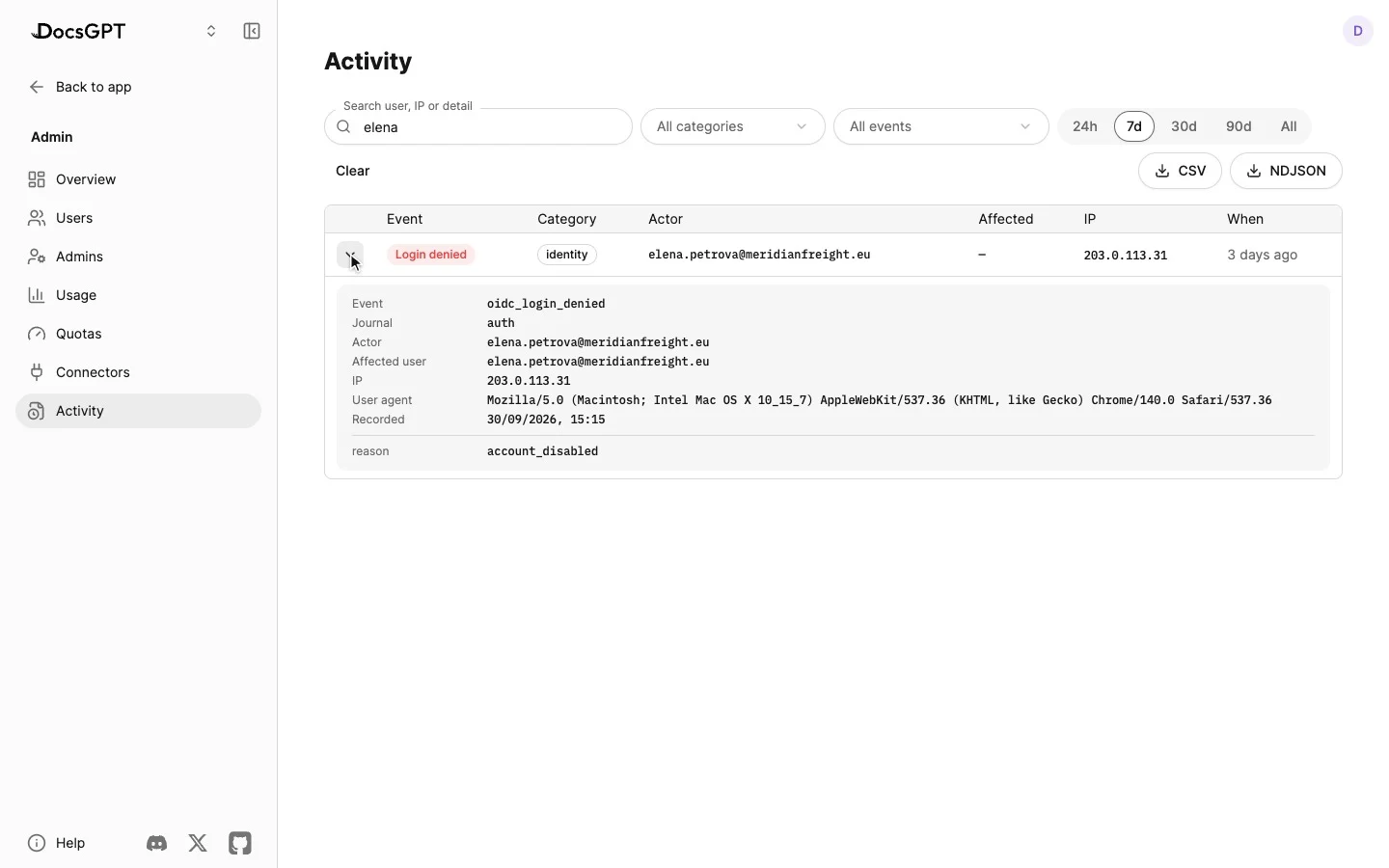Open the Usage page
Screen dimensions: 1389x868
tap(138, 295)
